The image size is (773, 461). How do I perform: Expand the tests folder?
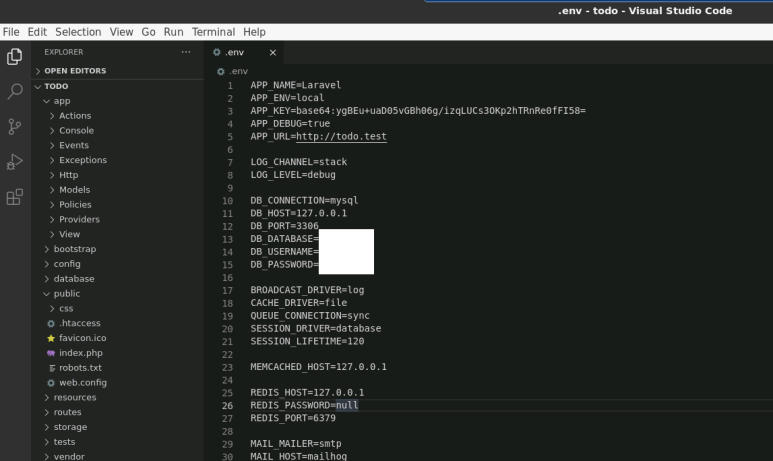click(x=117, y=442)
